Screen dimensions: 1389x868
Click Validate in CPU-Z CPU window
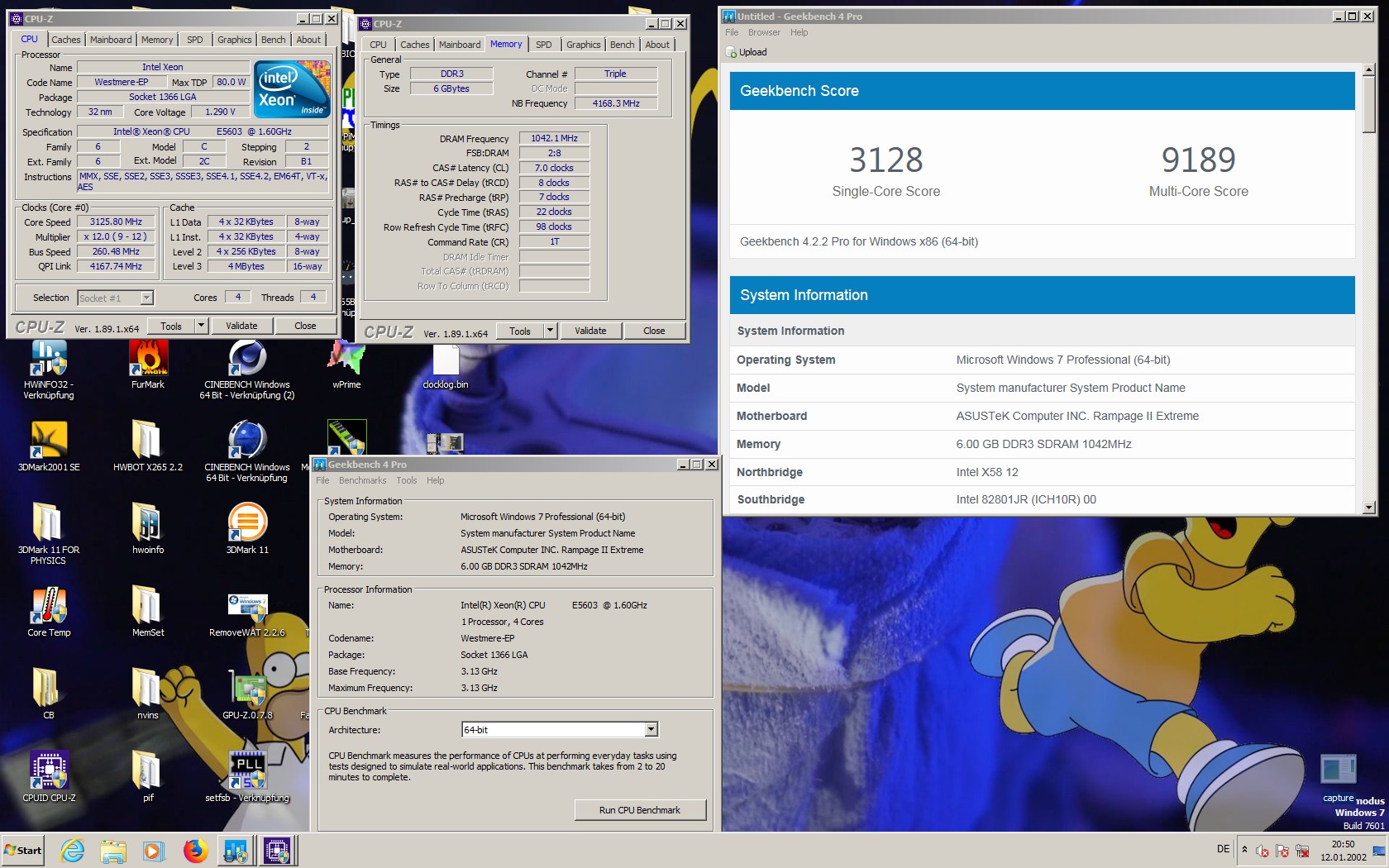point(241,326)
